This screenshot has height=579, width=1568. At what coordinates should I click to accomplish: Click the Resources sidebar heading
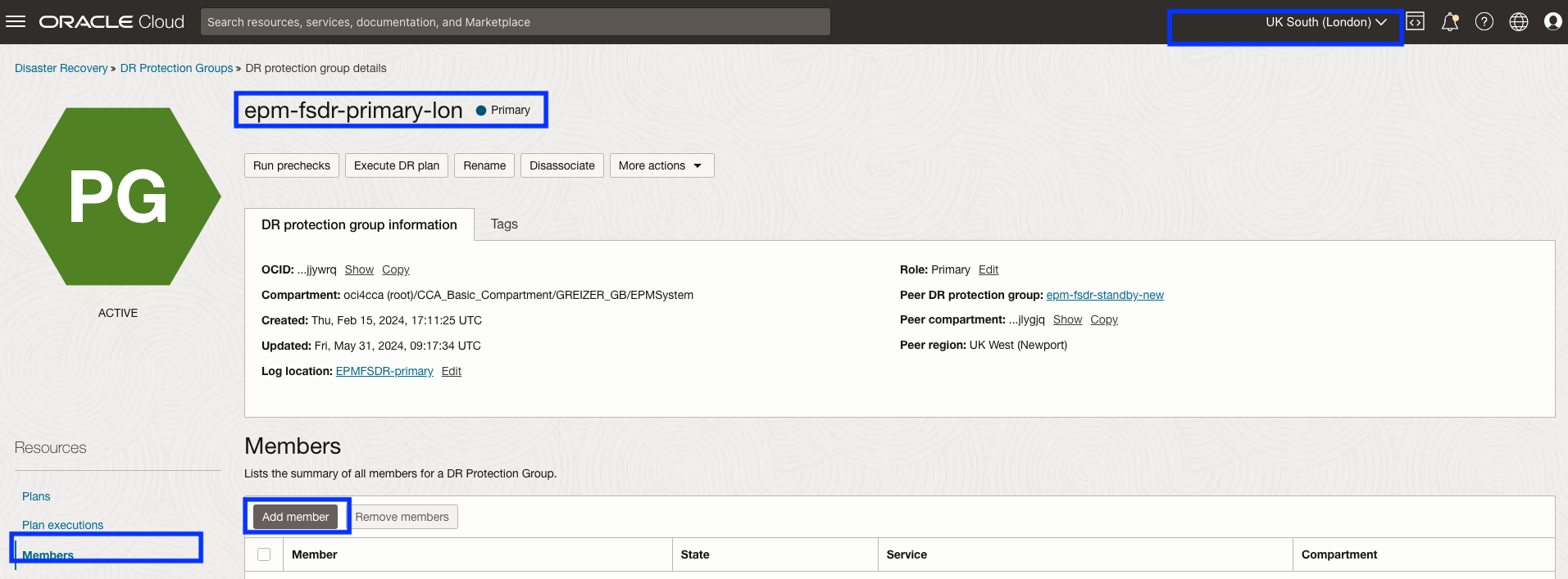pyautogui.click(x=51, y=448)
